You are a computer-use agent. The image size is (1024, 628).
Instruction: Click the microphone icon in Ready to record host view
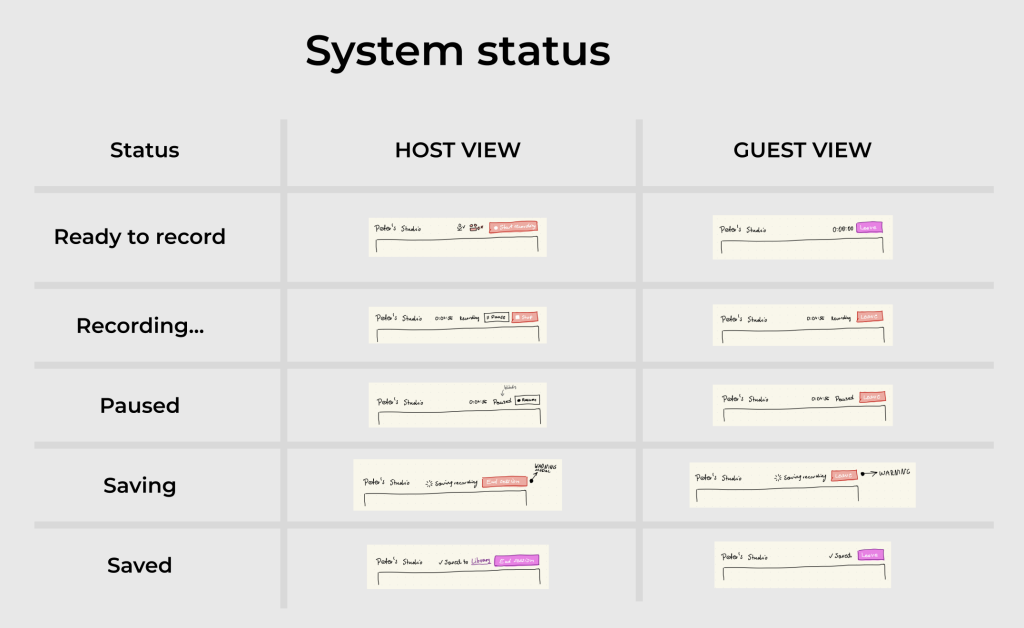pyautogui.click(x=460, y=228)
